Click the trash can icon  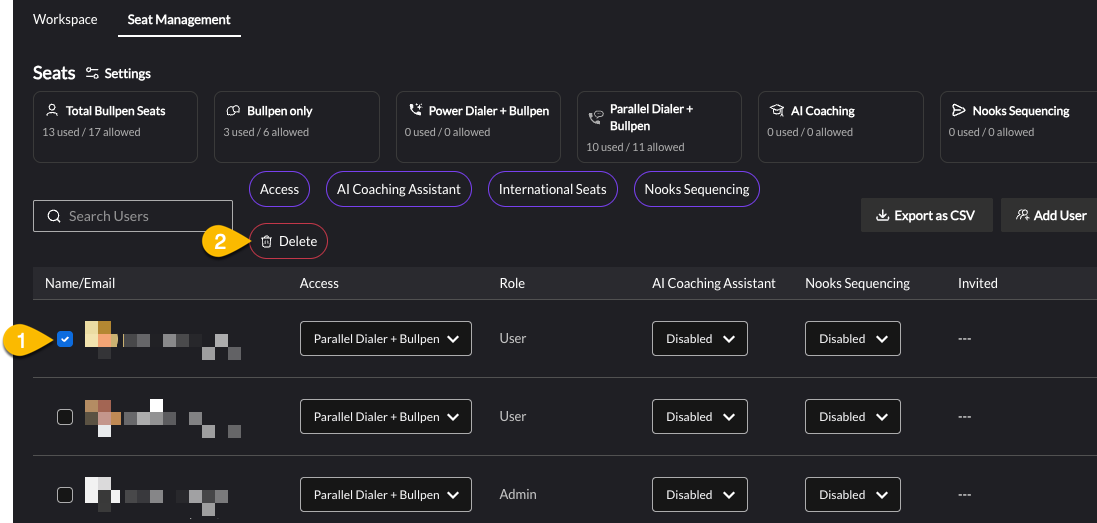[x=267, y=241]
